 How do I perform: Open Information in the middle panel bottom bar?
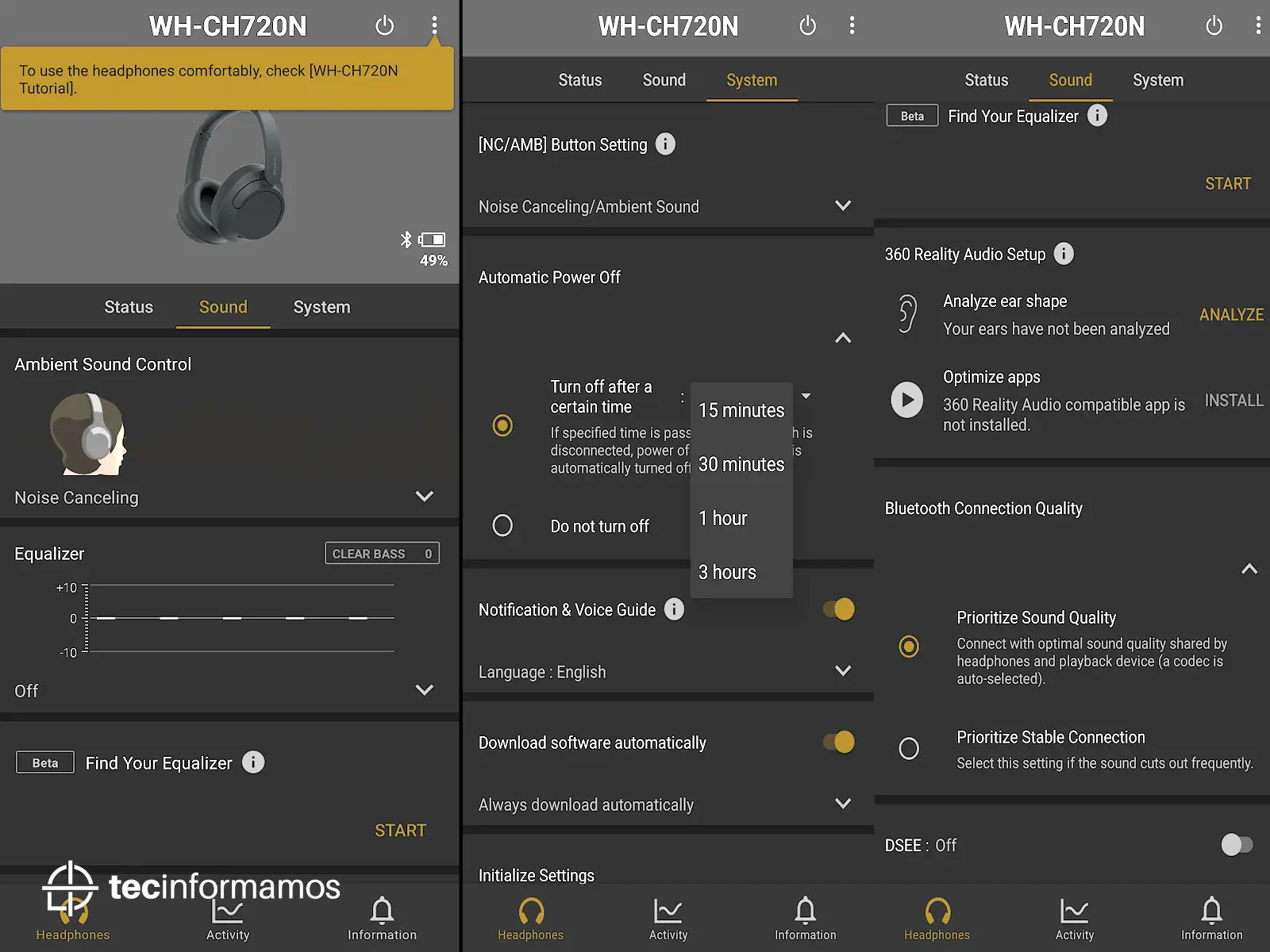coord(806,919)
